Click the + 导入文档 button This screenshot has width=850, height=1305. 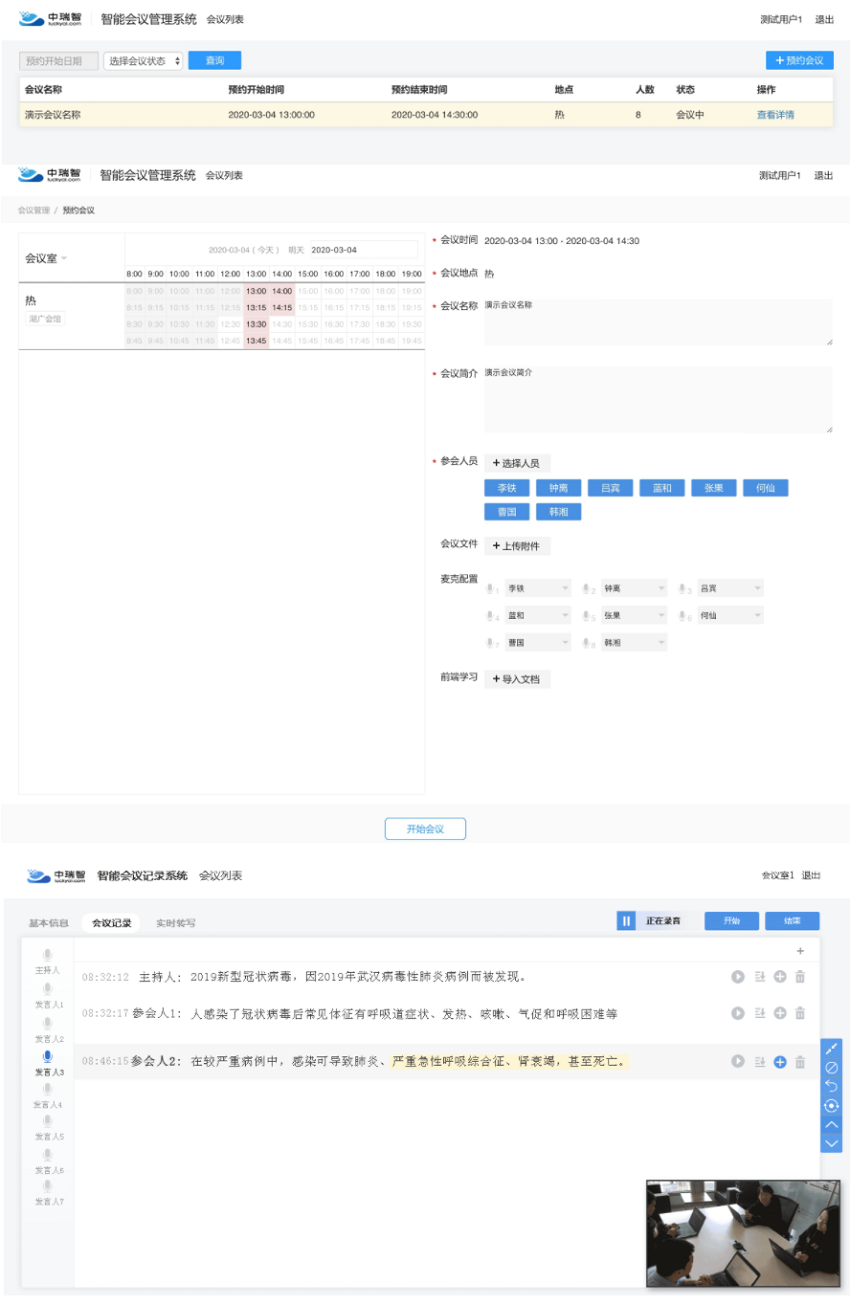point(517,679)
